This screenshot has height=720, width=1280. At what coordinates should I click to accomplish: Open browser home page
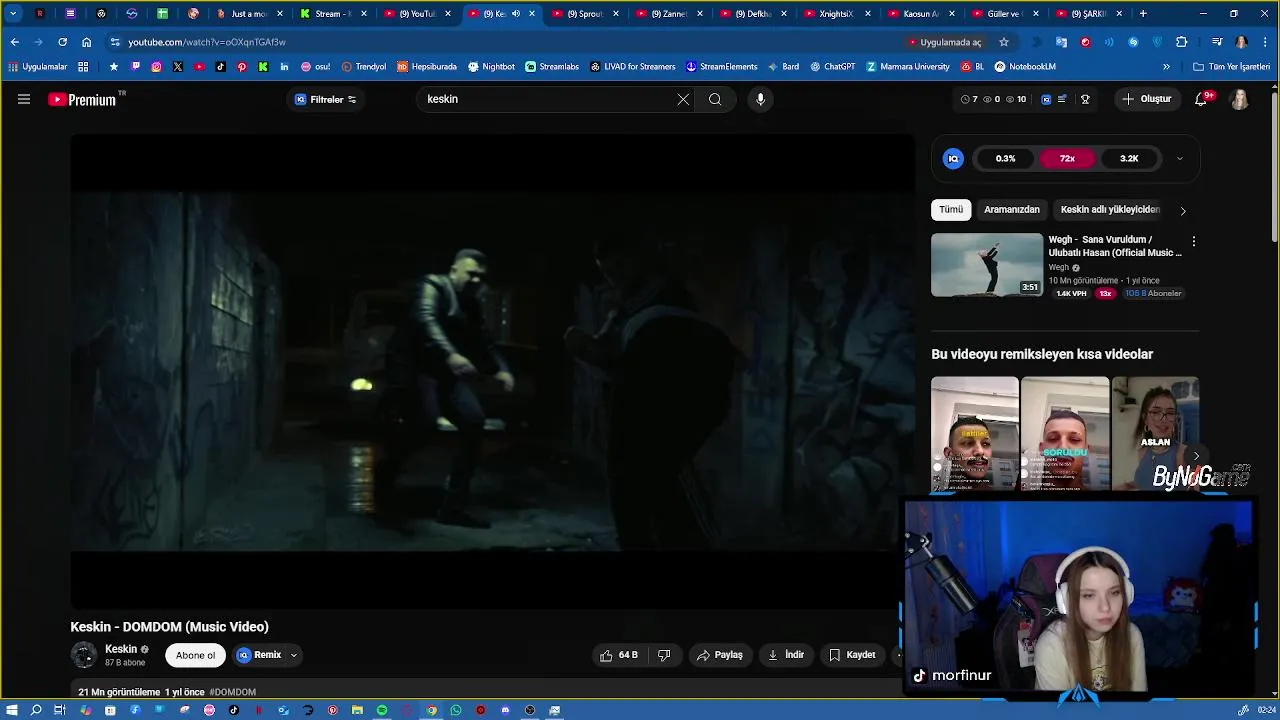point(86,42)
